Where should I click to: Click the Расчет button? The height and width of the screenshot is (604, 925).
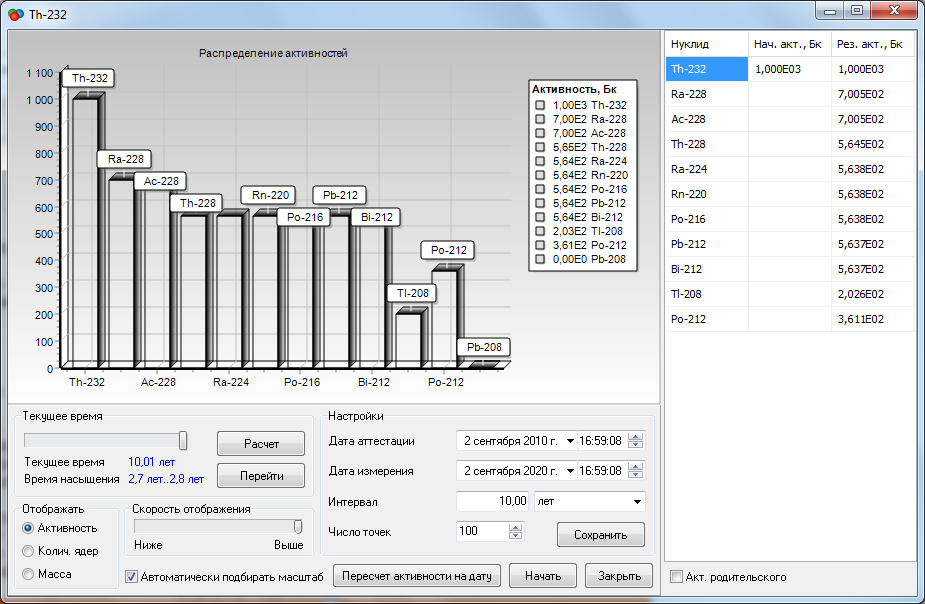260,443
